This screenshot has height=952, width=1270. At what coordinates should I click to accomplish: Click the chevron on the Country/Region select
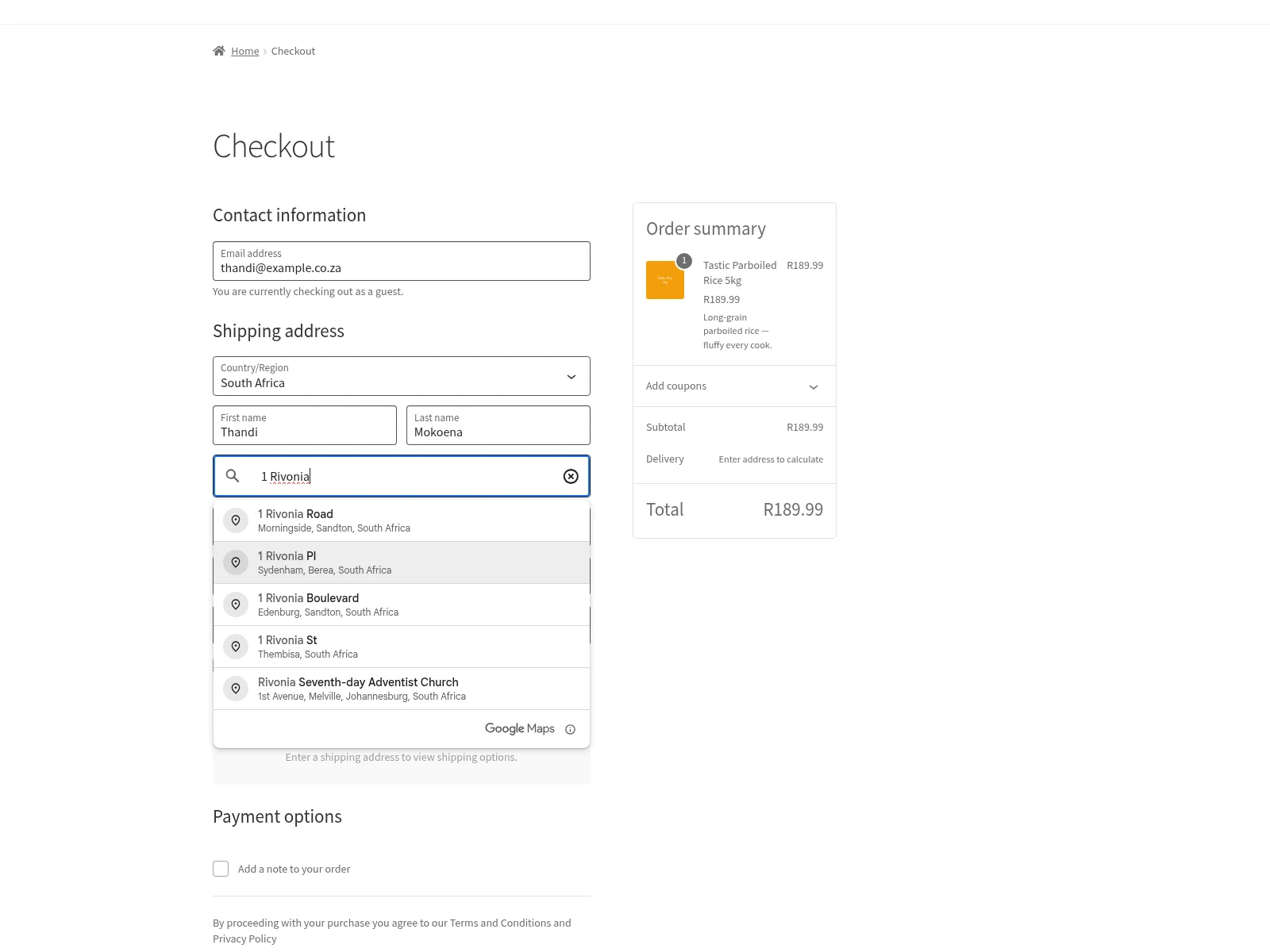point(571,377)
